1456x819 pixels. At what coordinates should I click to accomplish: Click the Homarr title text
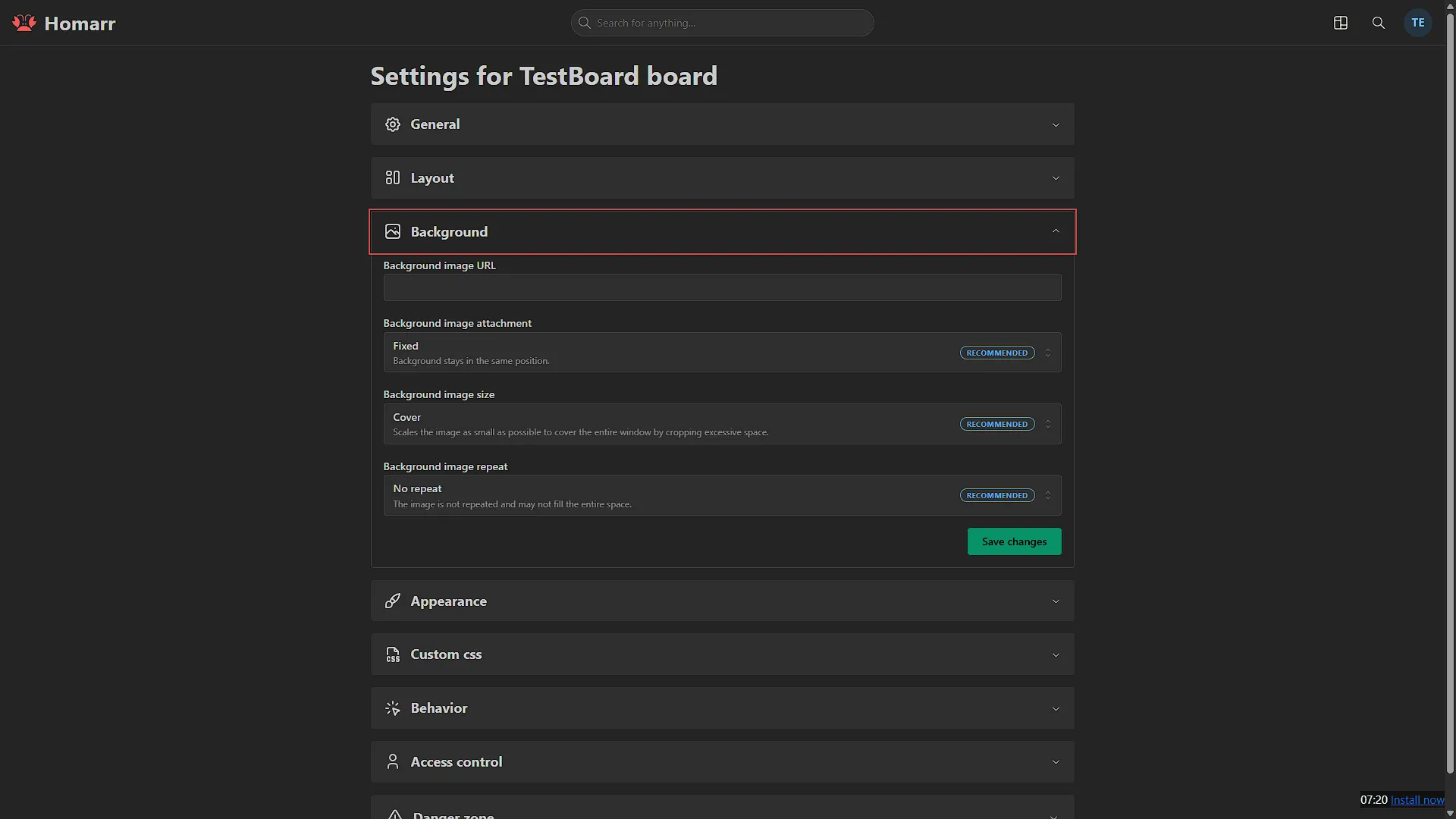point(80,24)
